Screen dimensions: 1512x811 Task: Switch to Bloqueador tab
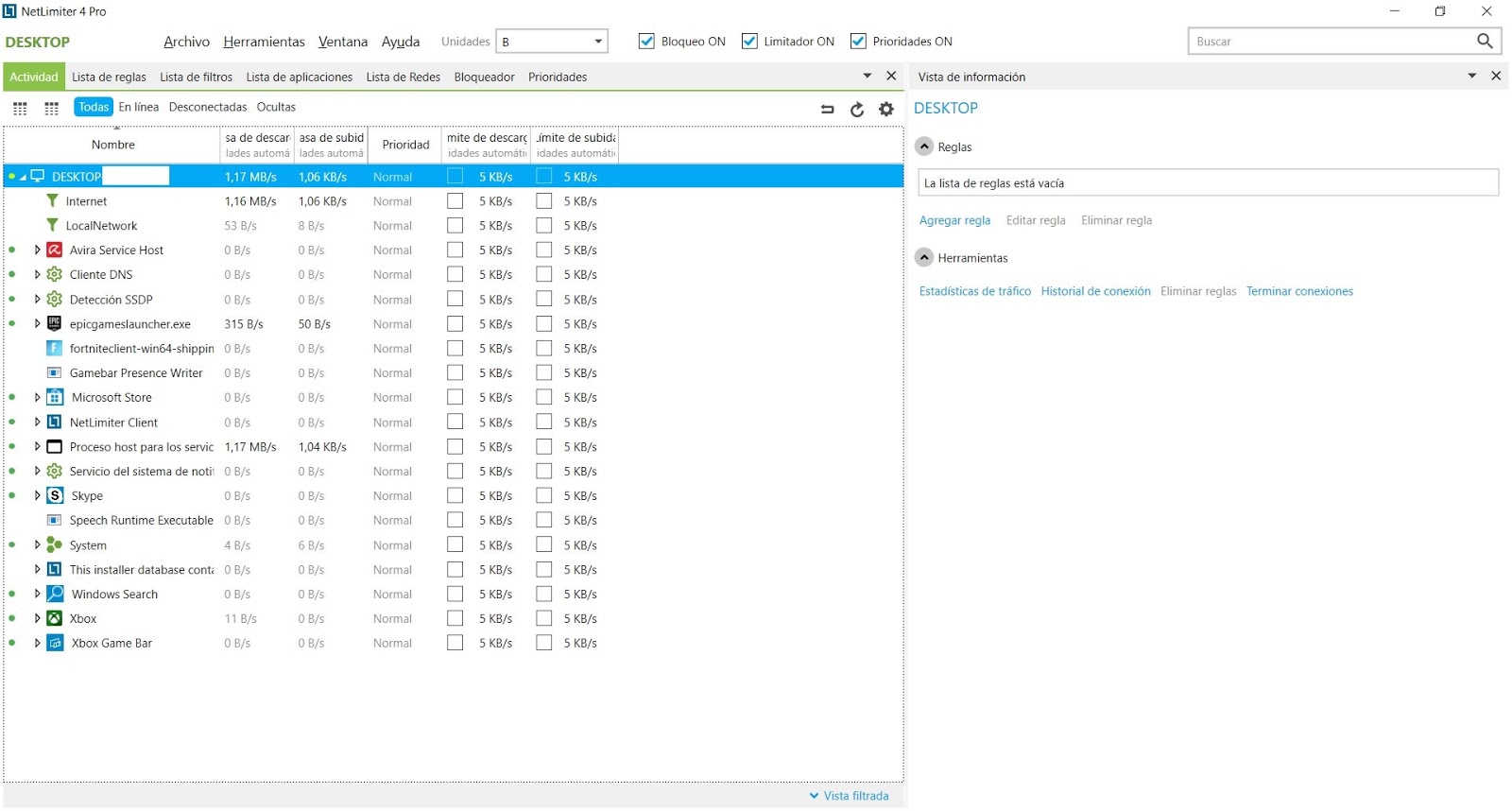click(x=485, y=77)
